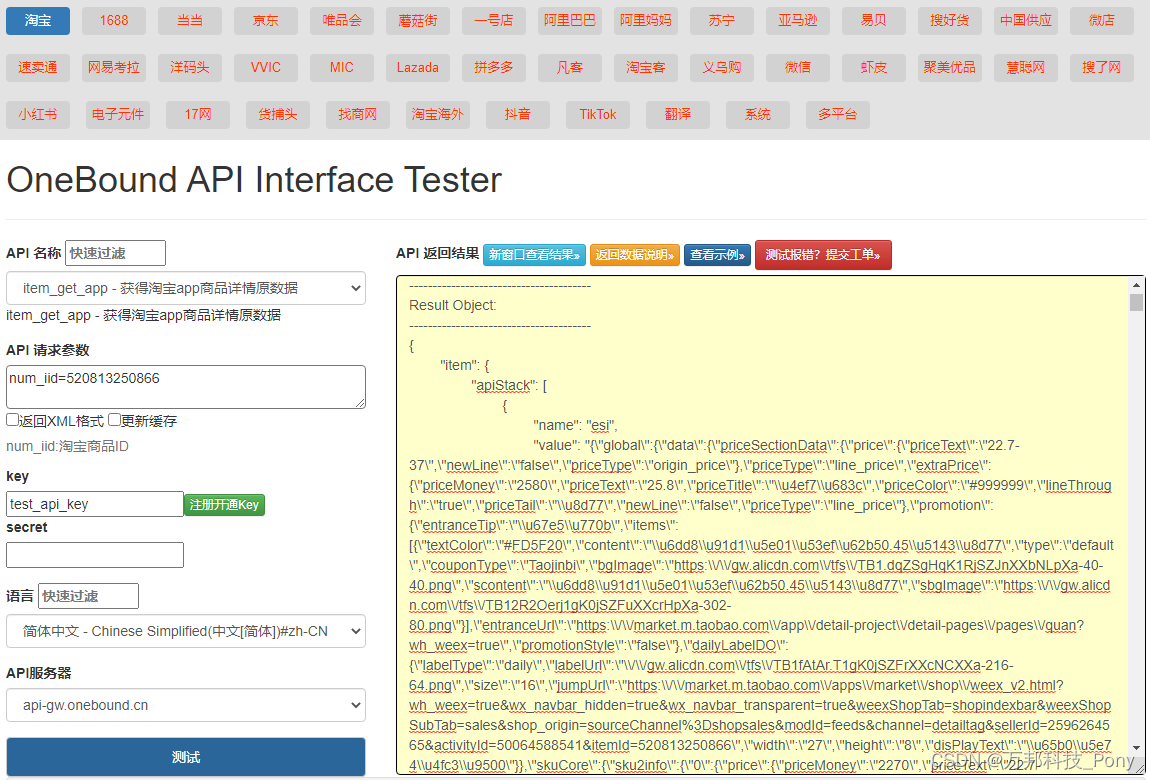Select the 淘宝 platform tab
Image resolution: width=1150 pixels, height=780 pixels.
click(38, 21)
